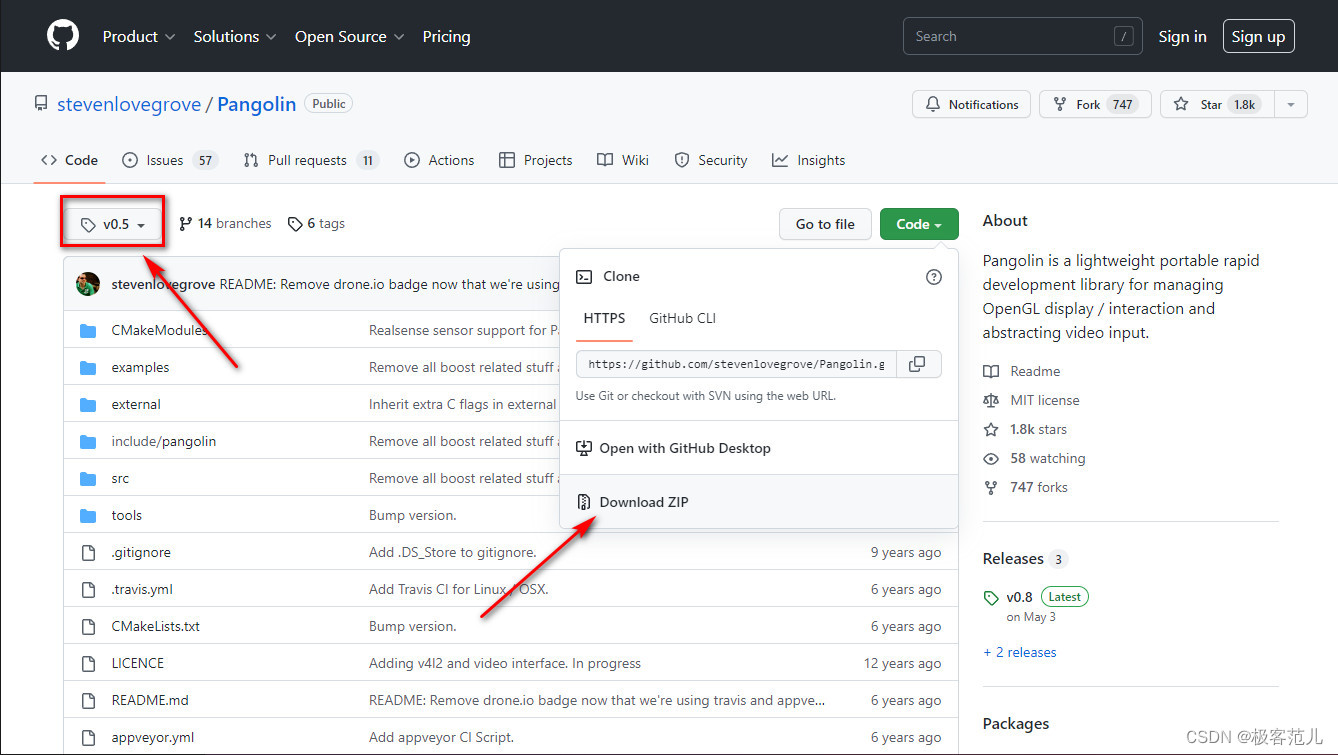The height and width of the screenshot is (755, 1338).
Task: Expand the Product menu
Action: [x=139, y=36]
